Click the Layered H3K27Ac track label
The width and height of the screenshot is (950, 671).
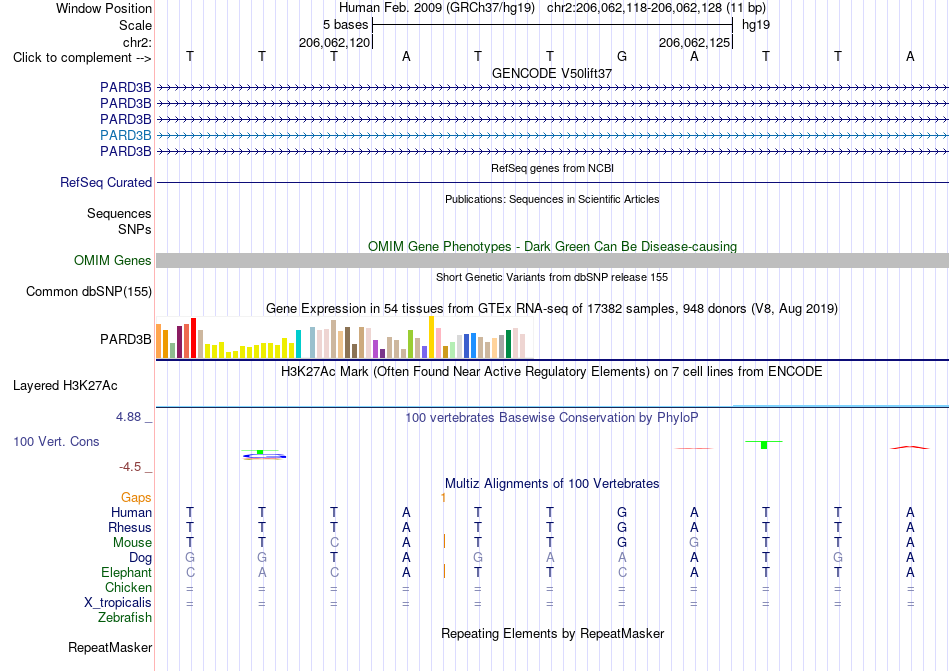click(x=65, y=386)
